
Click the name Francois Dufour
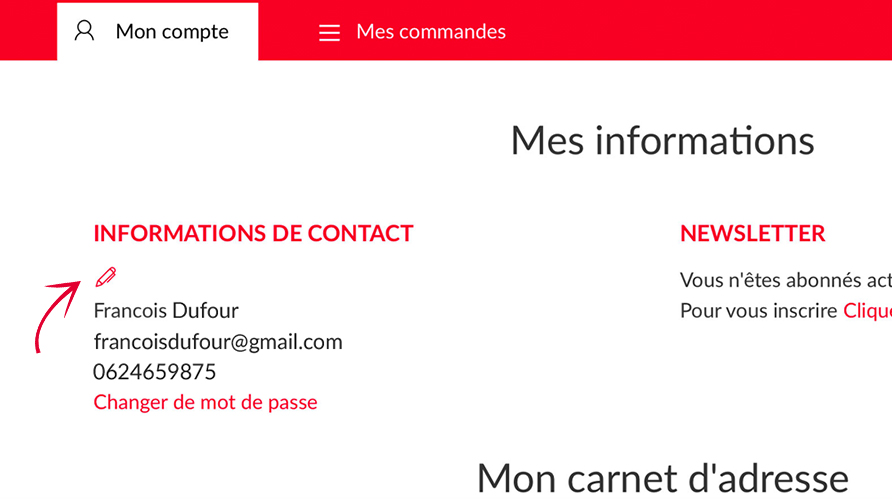pos(166,310)
